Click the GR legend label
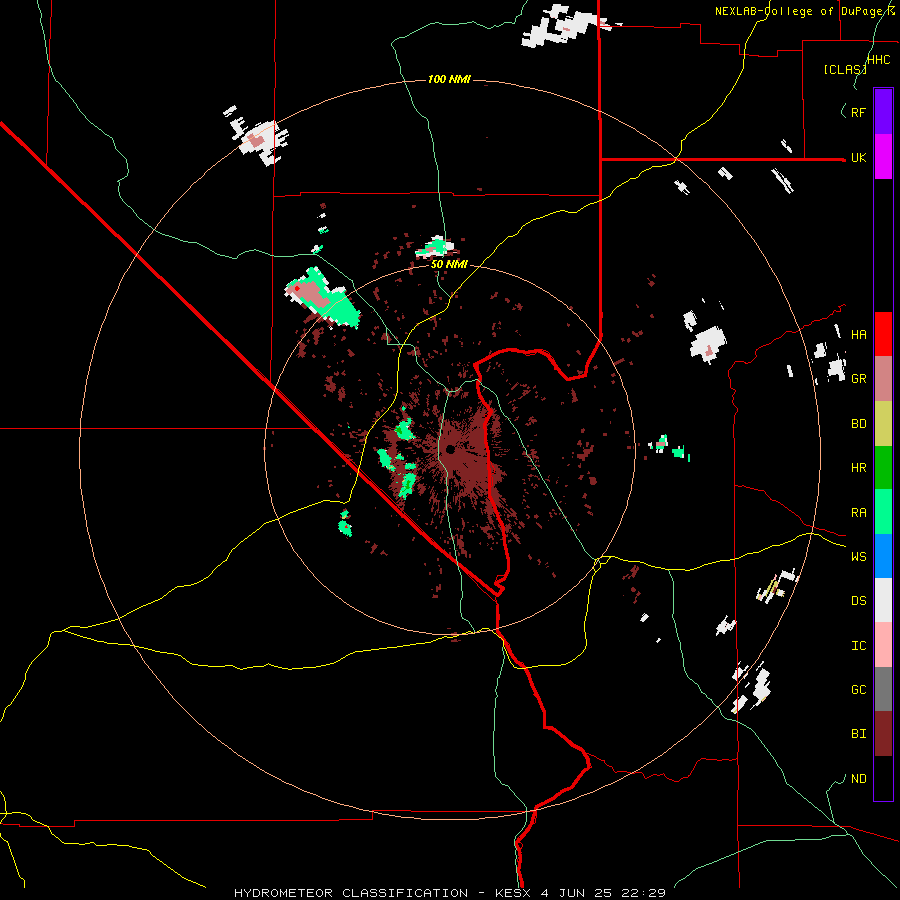The image size is (900, 900). (x=858, y=379)
